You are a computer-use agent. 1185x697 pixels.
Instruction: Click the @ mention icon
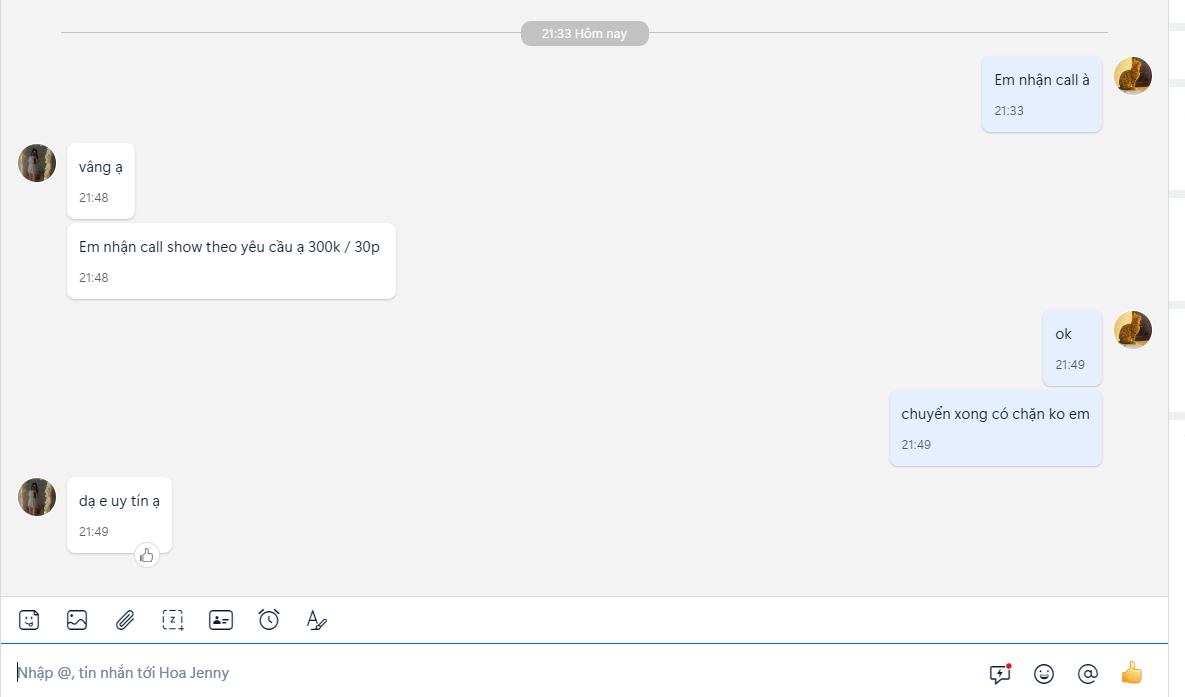1088,673
